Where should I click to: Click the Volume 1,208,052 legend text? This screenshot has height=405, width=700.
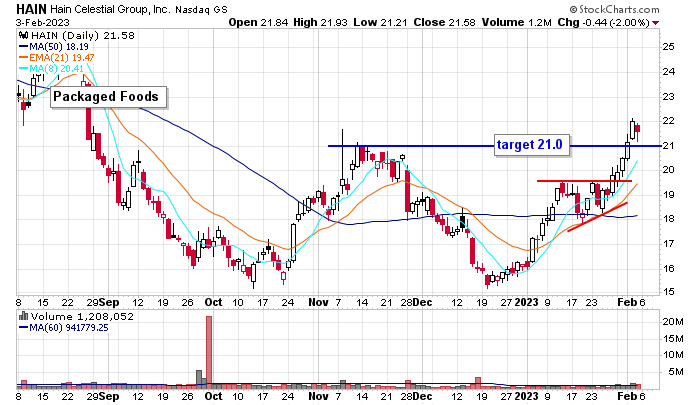(83, 316)
